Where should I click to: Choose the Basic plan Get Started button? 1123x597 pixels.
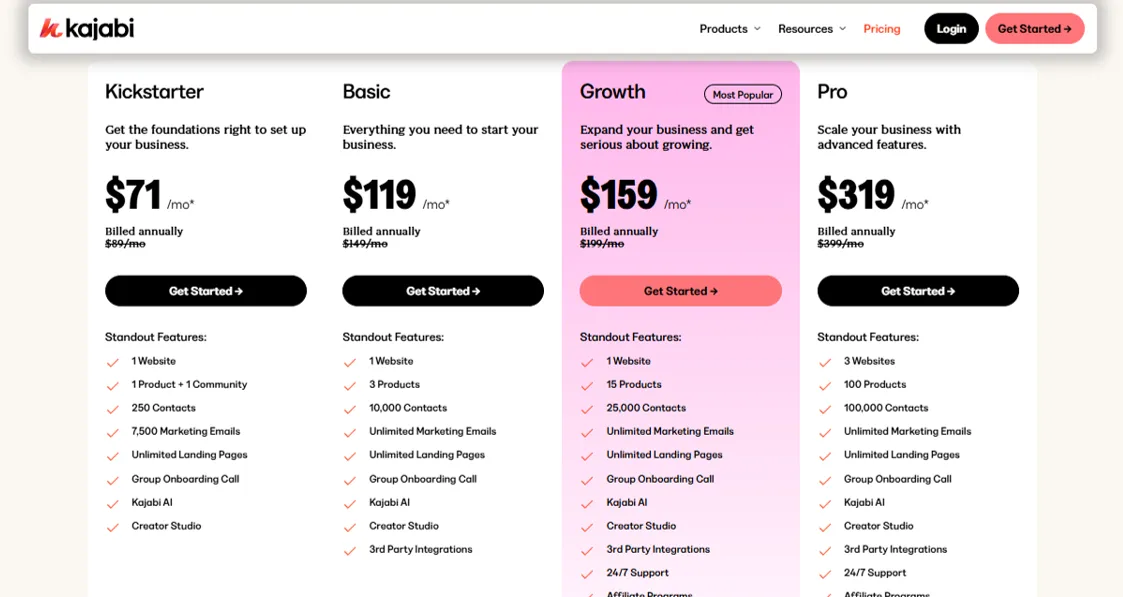click(x=443, y=291)
